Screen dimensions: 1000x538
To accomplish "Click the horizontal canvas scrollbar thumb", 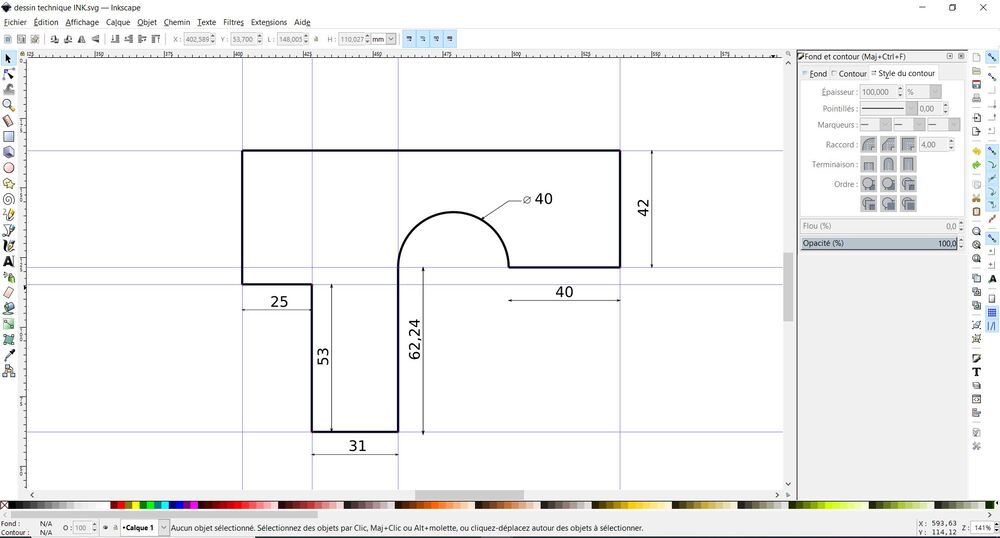I will 469,495.
